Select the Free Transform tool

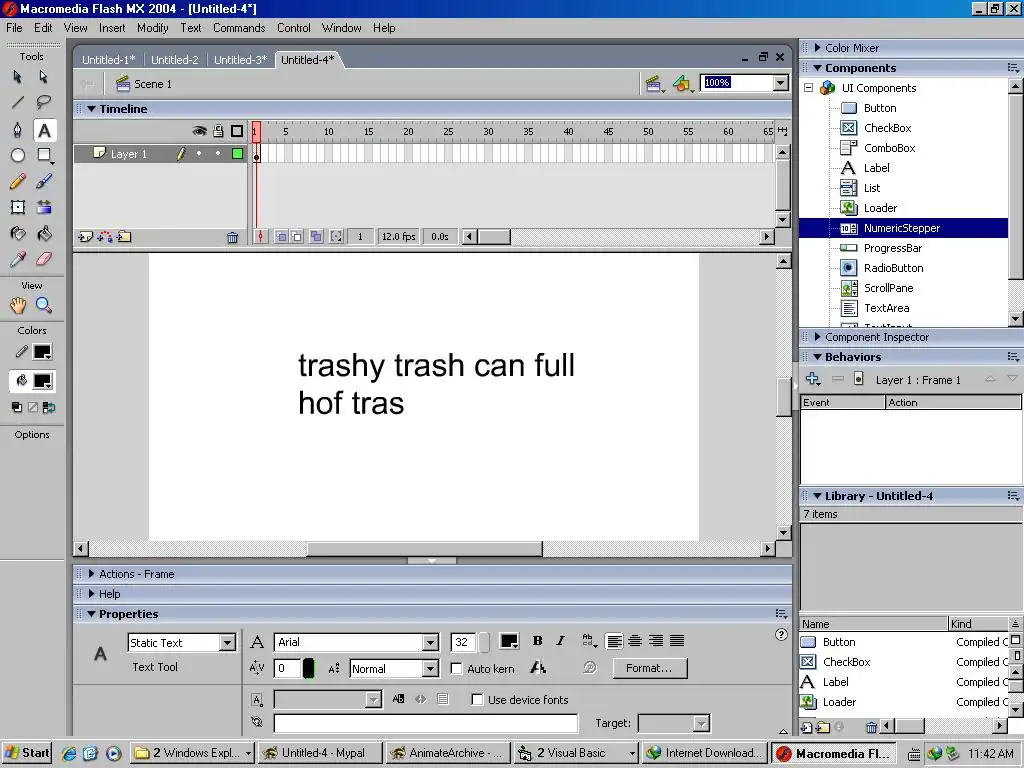pos(18,208)
